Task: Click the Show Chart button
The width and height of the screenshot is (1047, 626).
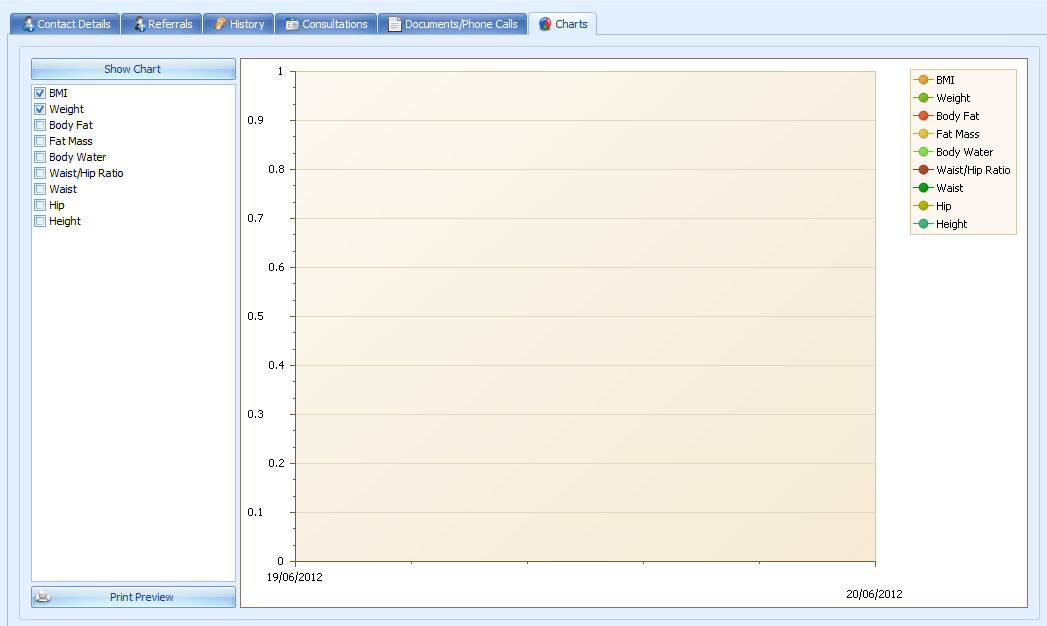Action: coord(133,69)
